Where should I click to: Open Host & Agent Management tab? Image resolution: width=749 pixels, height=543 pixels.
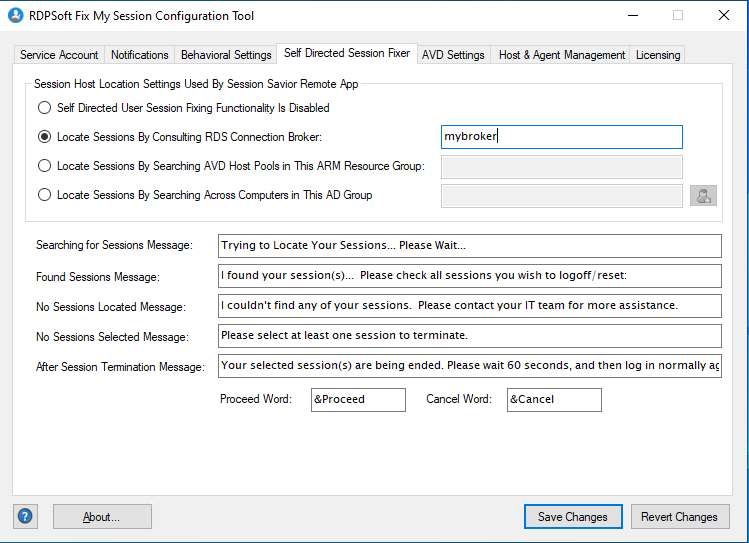[x=562, y=55]
